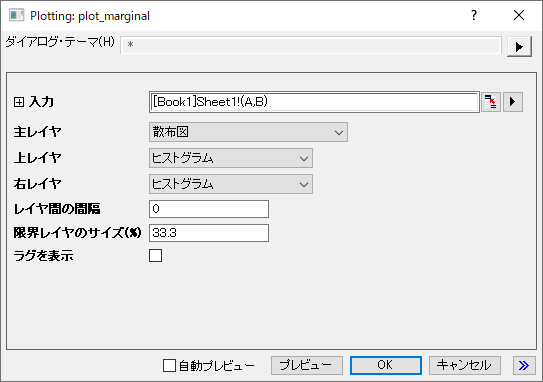
Task: Click the レイヤ間の間隔 value field
Action: tap(209, 209)
